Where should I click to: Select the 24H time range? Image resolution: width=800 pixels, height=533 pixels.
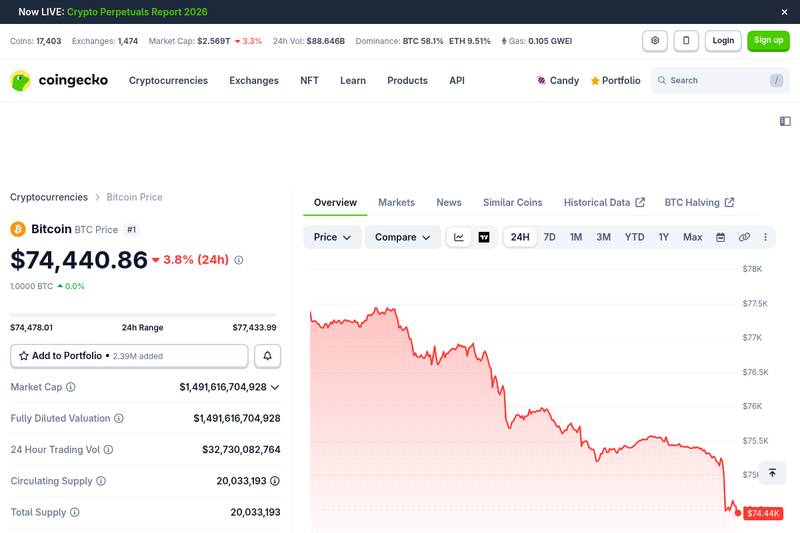tap(520, 237)
